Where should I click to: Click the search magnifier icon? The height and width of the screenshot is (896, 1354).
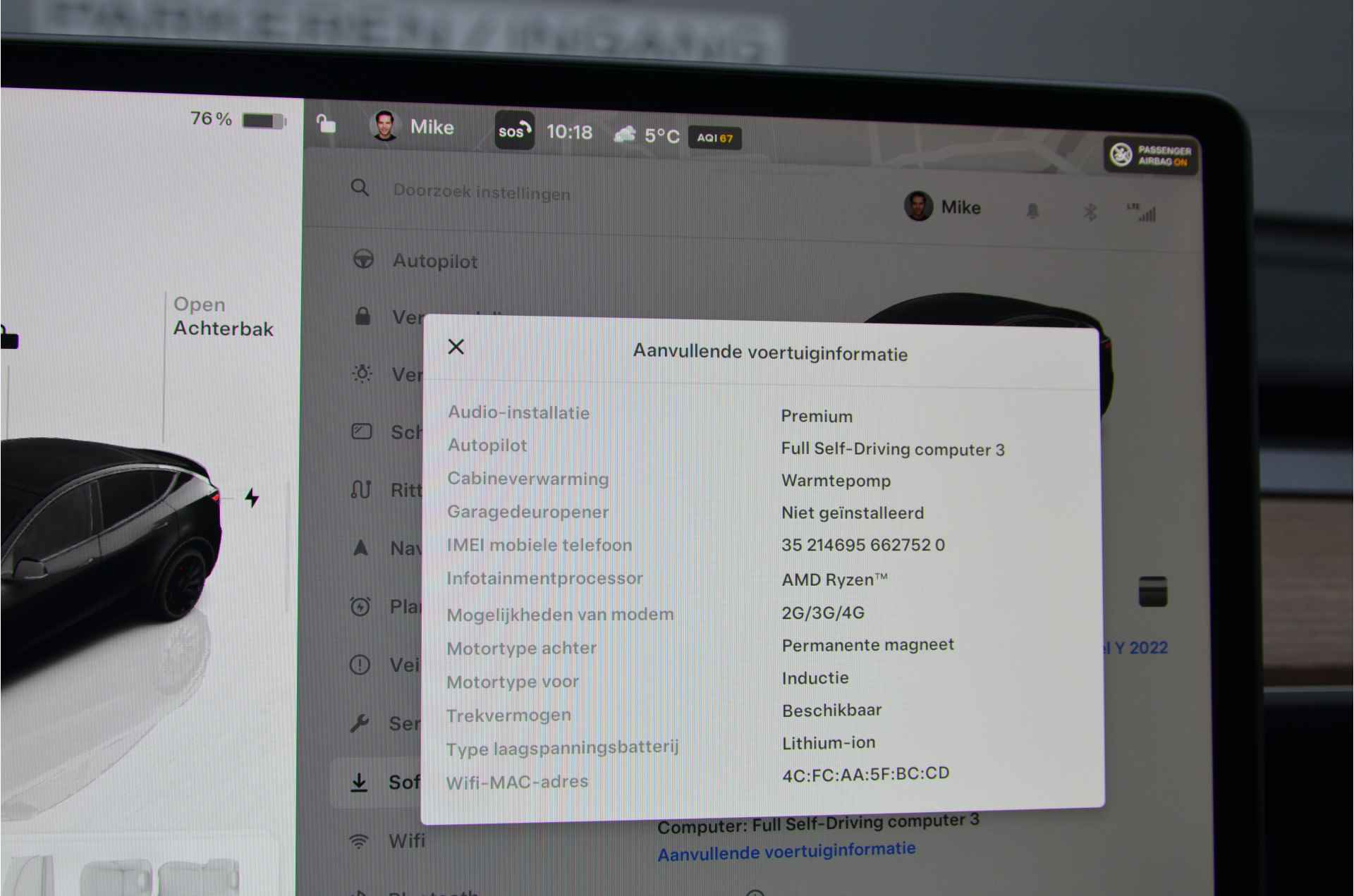(x=360, y=188)
